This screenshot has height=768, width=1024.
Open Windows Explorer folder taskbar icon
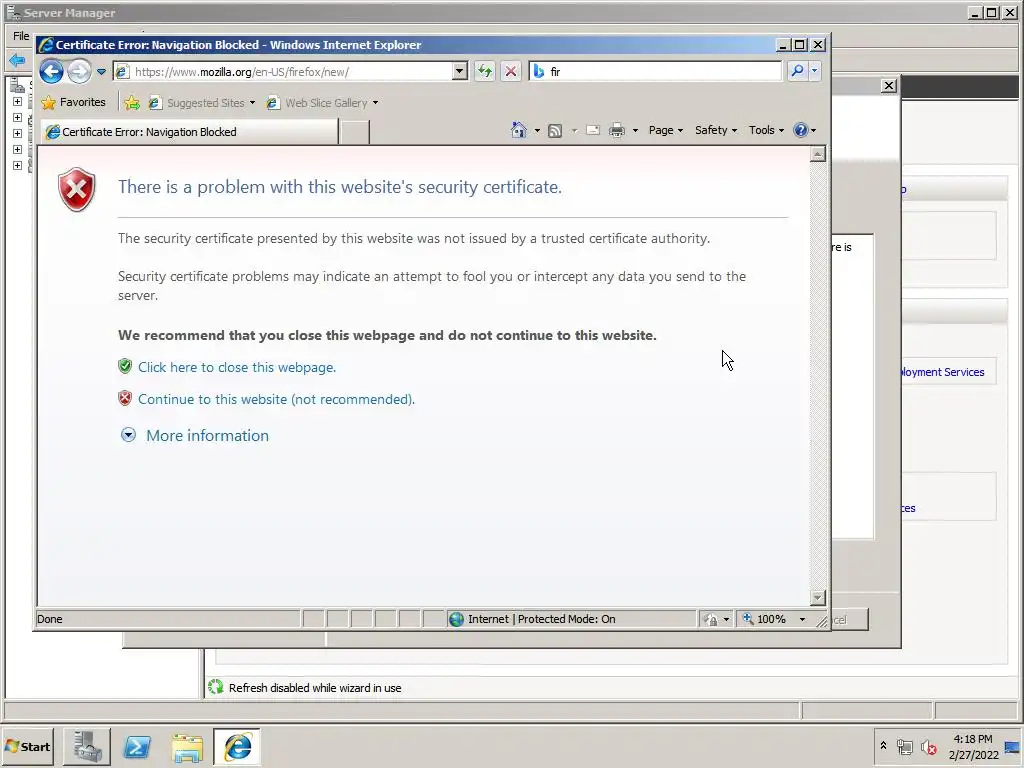pos(187,748)
